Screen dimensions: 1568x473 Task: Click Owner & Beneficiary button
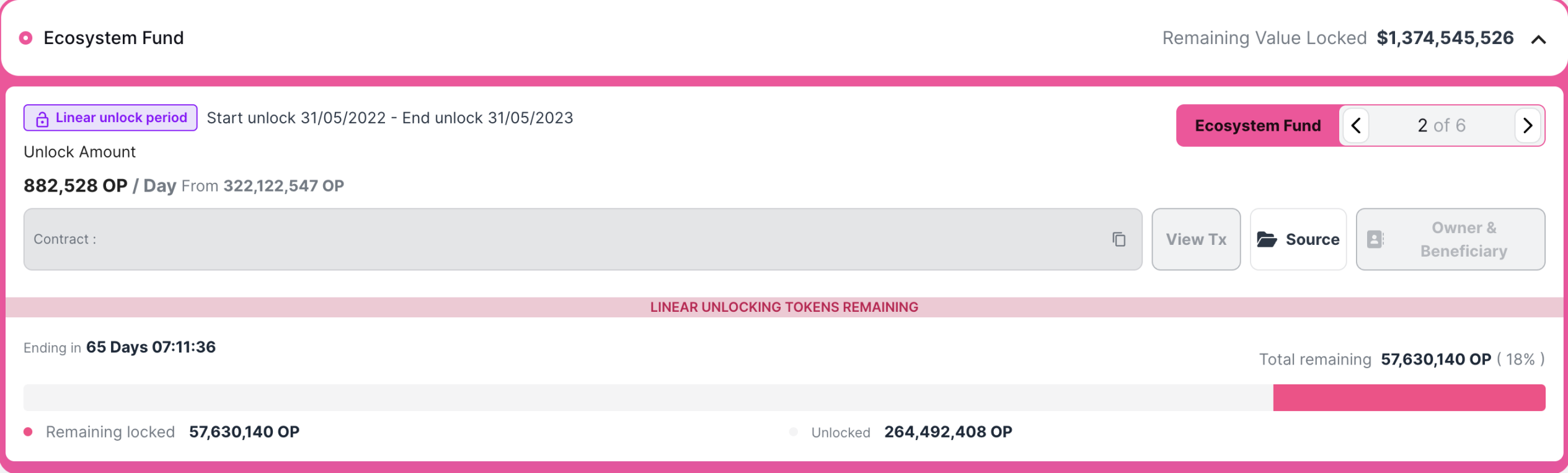coord(1450,239)
